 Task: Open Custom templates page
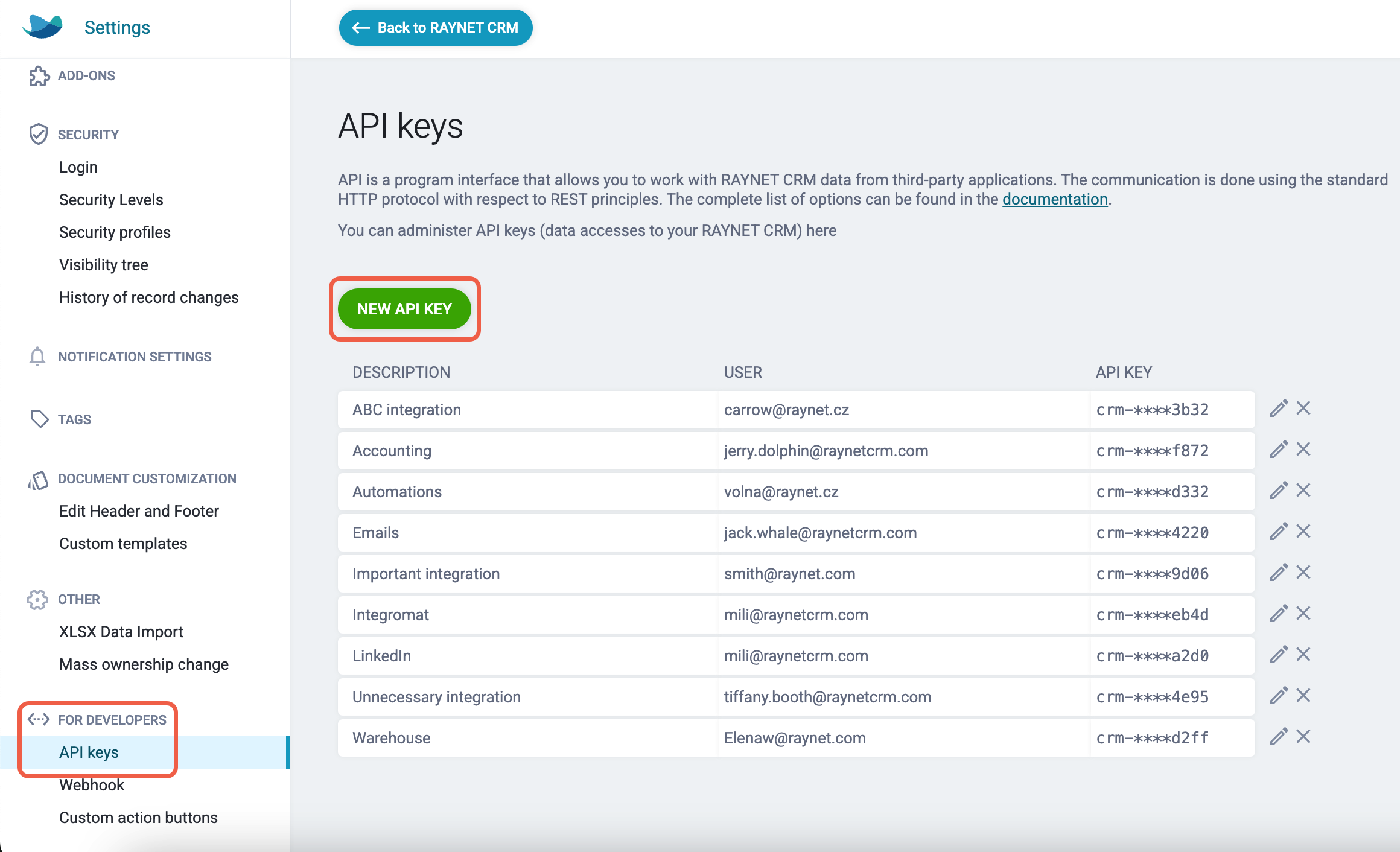click(123, 544)
